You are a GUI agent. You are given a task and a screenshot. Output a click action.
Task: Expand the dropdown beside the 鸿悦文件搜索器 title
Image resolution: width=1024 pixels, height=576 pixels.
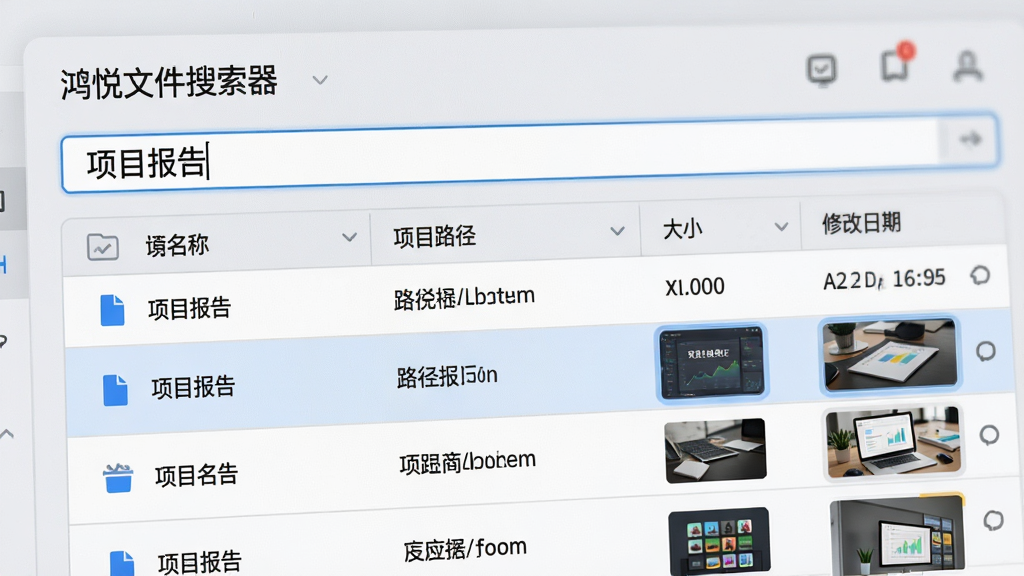click(320, 80)
